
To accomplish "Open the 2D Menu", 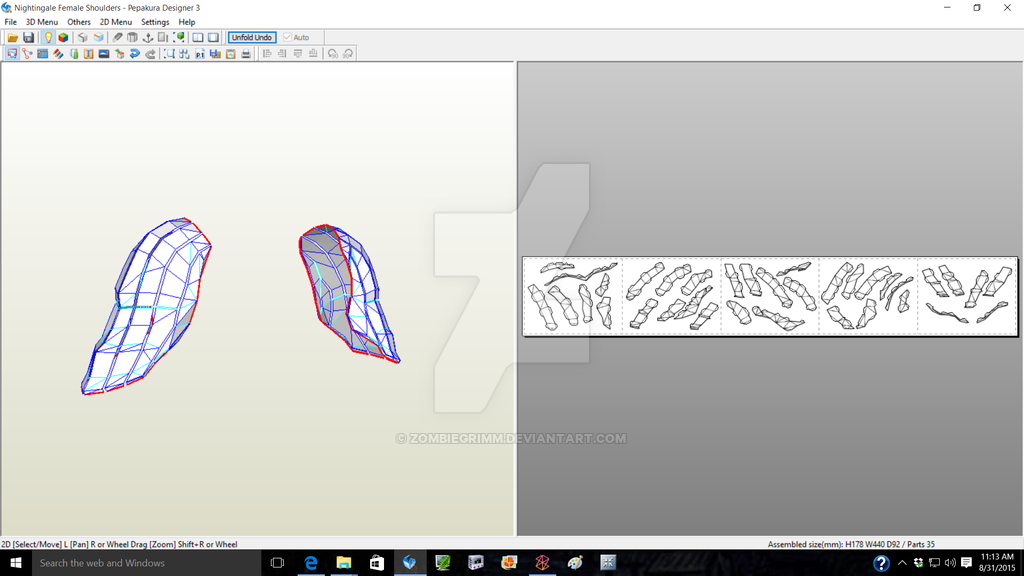I will point(116,22).
